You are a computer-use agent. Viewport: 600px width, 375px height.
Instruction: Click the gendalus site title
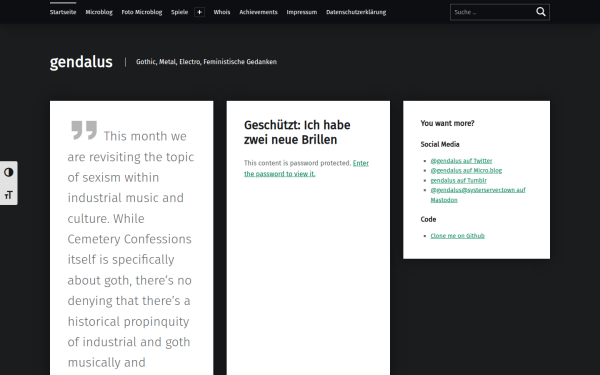(81, 62)
